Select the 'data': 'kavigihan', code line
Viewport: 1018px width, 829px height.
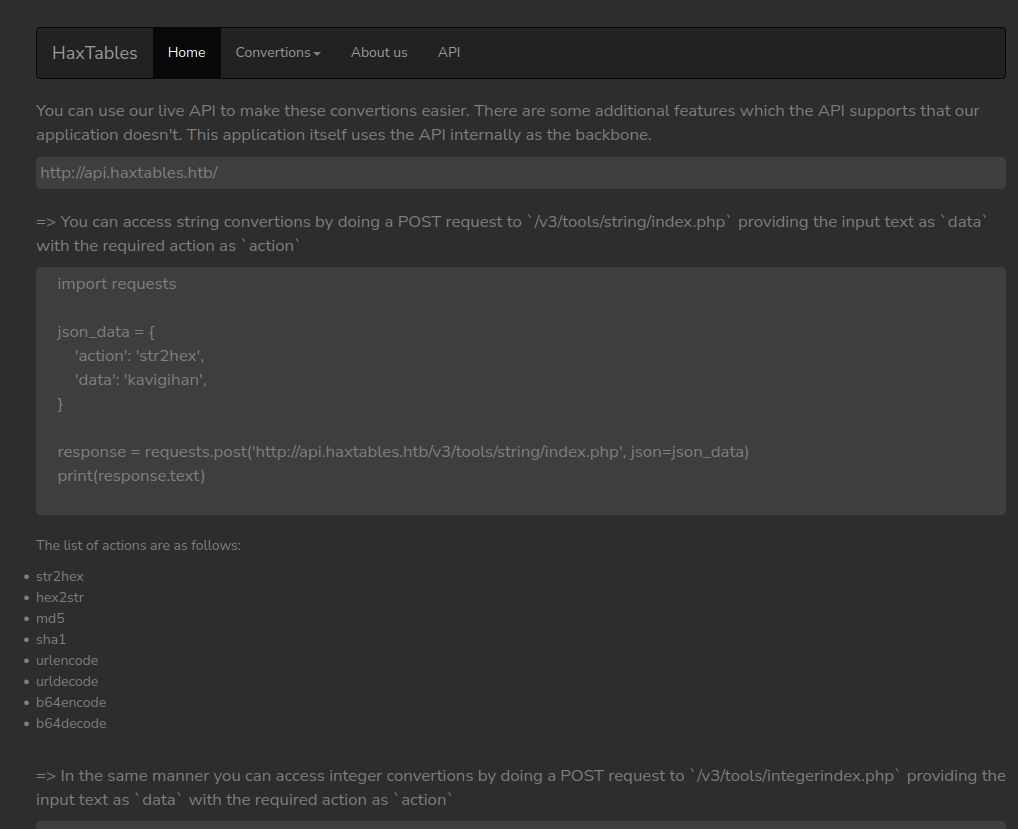140,380
